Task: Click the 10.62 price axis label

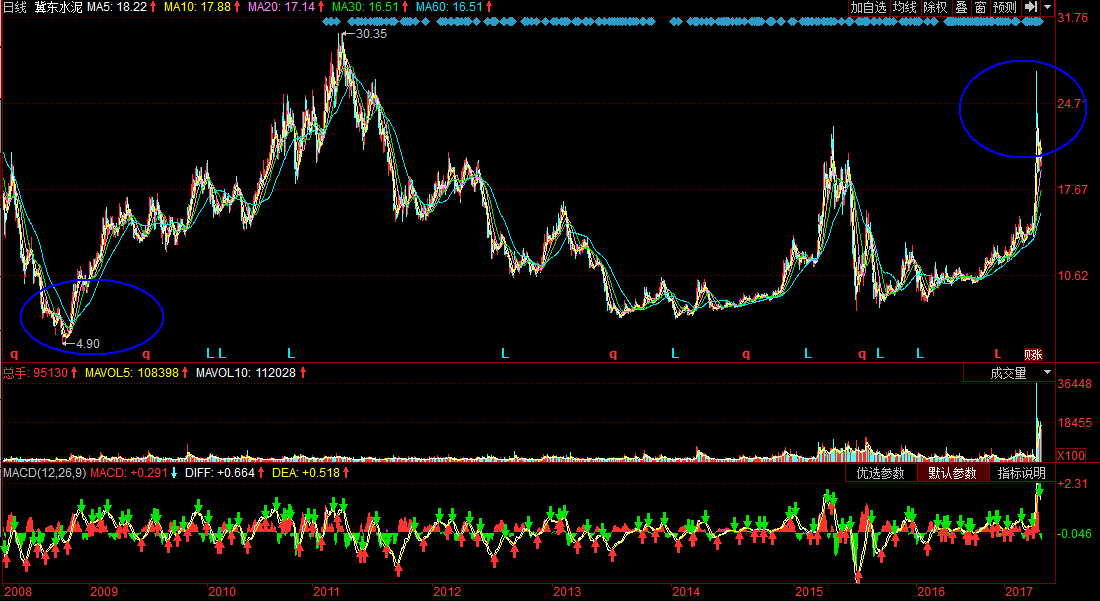Action: click(x=1073, y=276)
